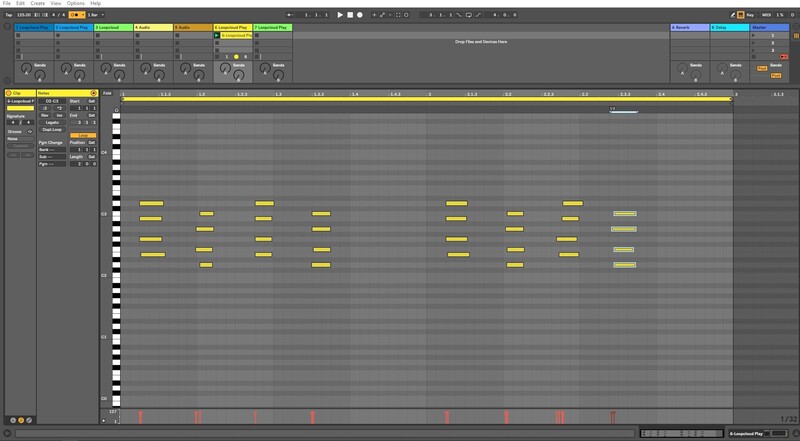Open the Help menu

pos(95,3)
